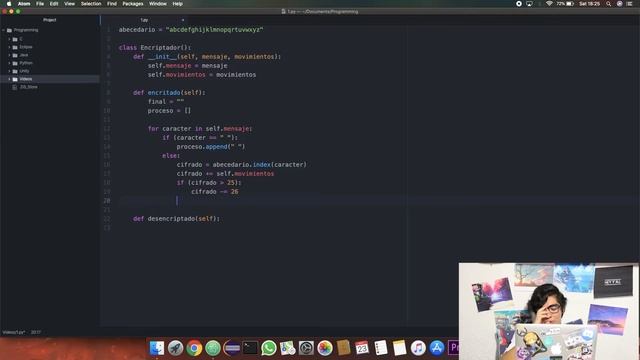Open the Atom editor icon in dock

coord(213,348)
